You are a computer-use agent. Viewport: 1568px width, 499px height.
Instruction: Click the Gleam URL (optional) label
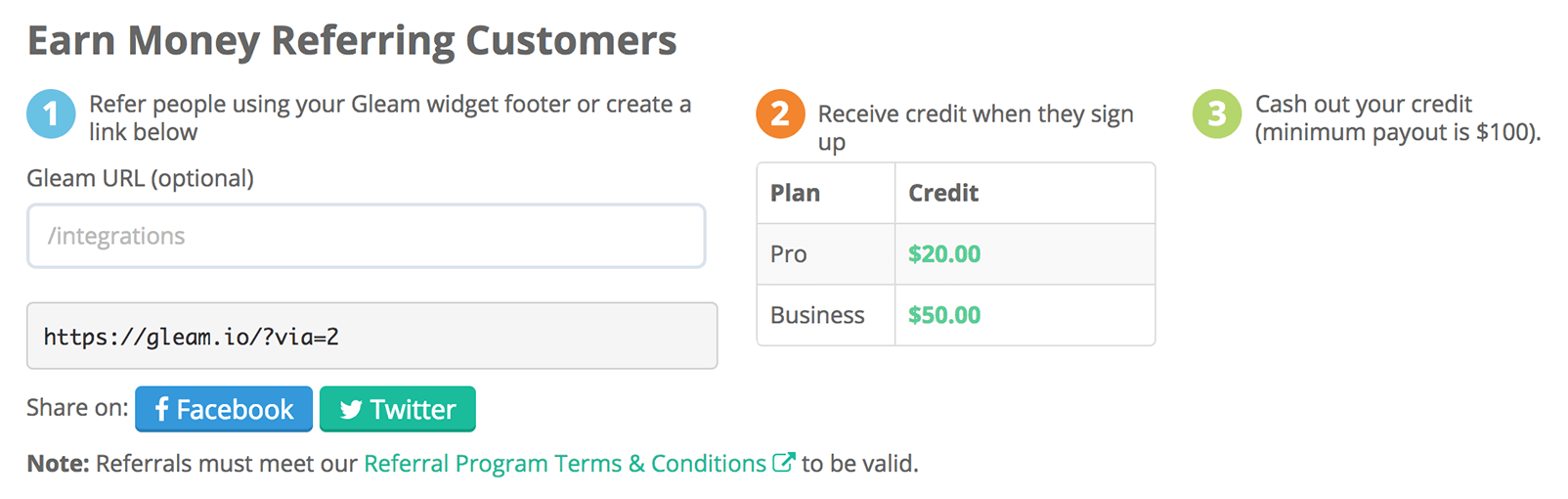(x=140, y=179)
